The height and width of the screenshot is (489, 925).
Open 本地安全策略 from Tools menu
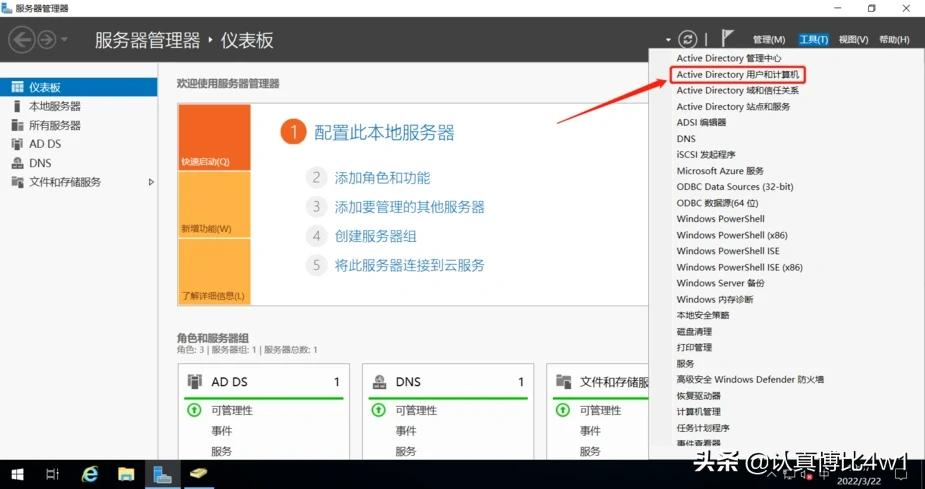[703, 315]
